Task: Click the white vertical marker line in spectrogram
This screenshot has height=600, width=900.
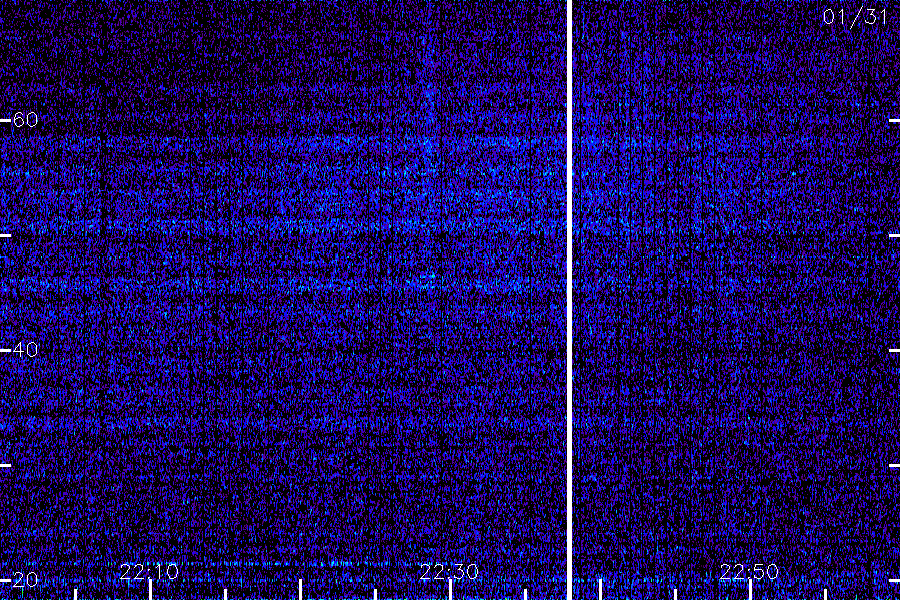Action: (x=569, y=300)
